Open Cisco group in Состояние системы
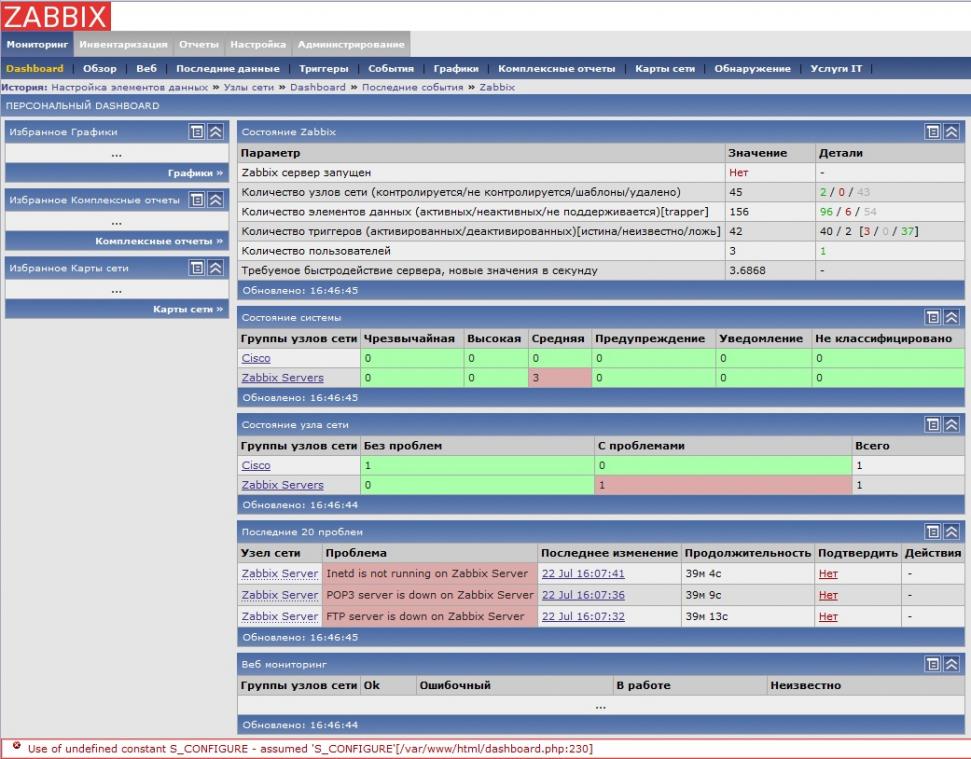971x759 pixels. (256, 358)
